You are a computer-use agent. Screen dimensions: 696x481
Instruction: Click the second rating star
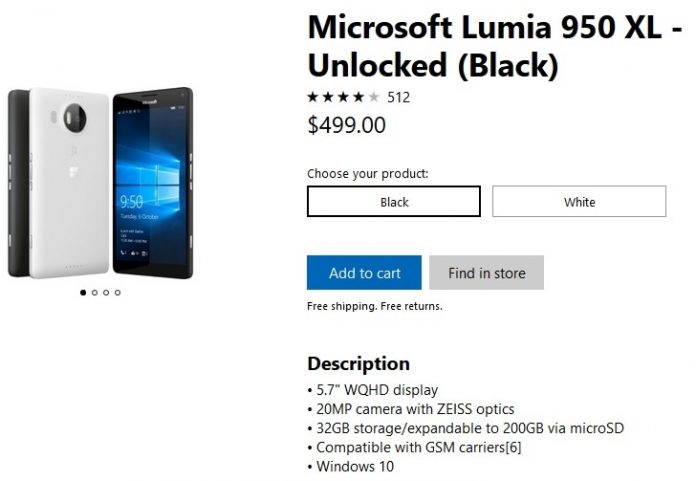coord(328,97)
